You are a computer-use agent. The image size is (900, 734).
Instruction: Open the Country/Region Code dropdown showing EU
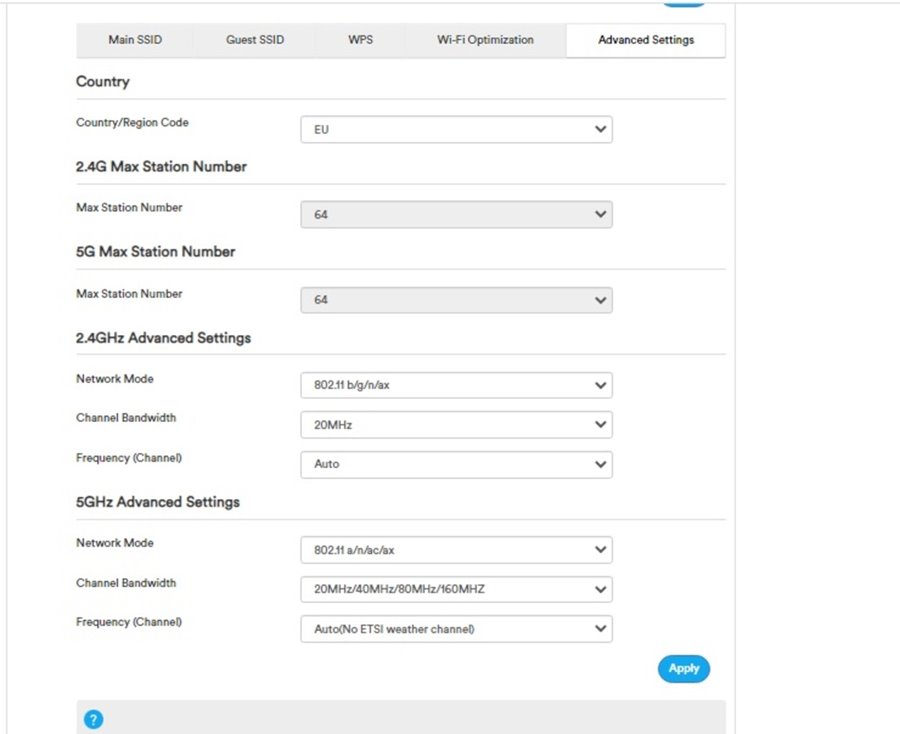click(456, 130)
